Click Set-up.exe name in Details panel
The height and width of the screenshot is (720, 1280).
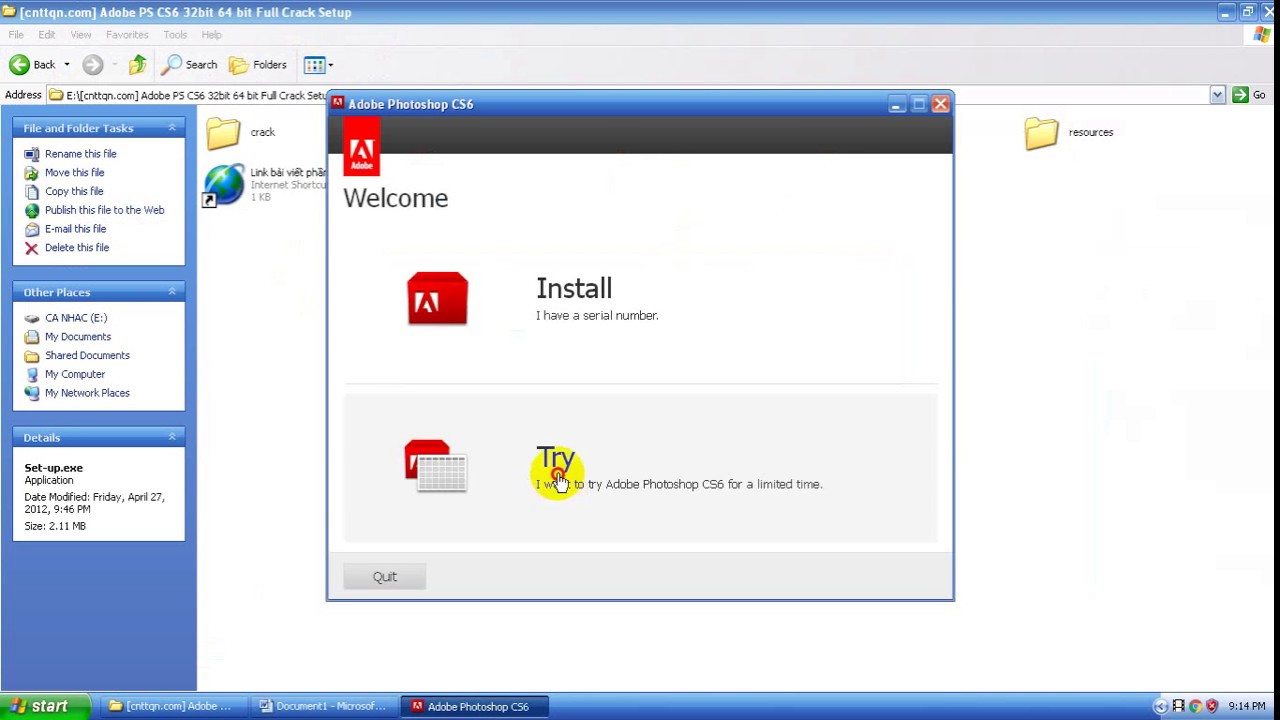tap(54, 468)
